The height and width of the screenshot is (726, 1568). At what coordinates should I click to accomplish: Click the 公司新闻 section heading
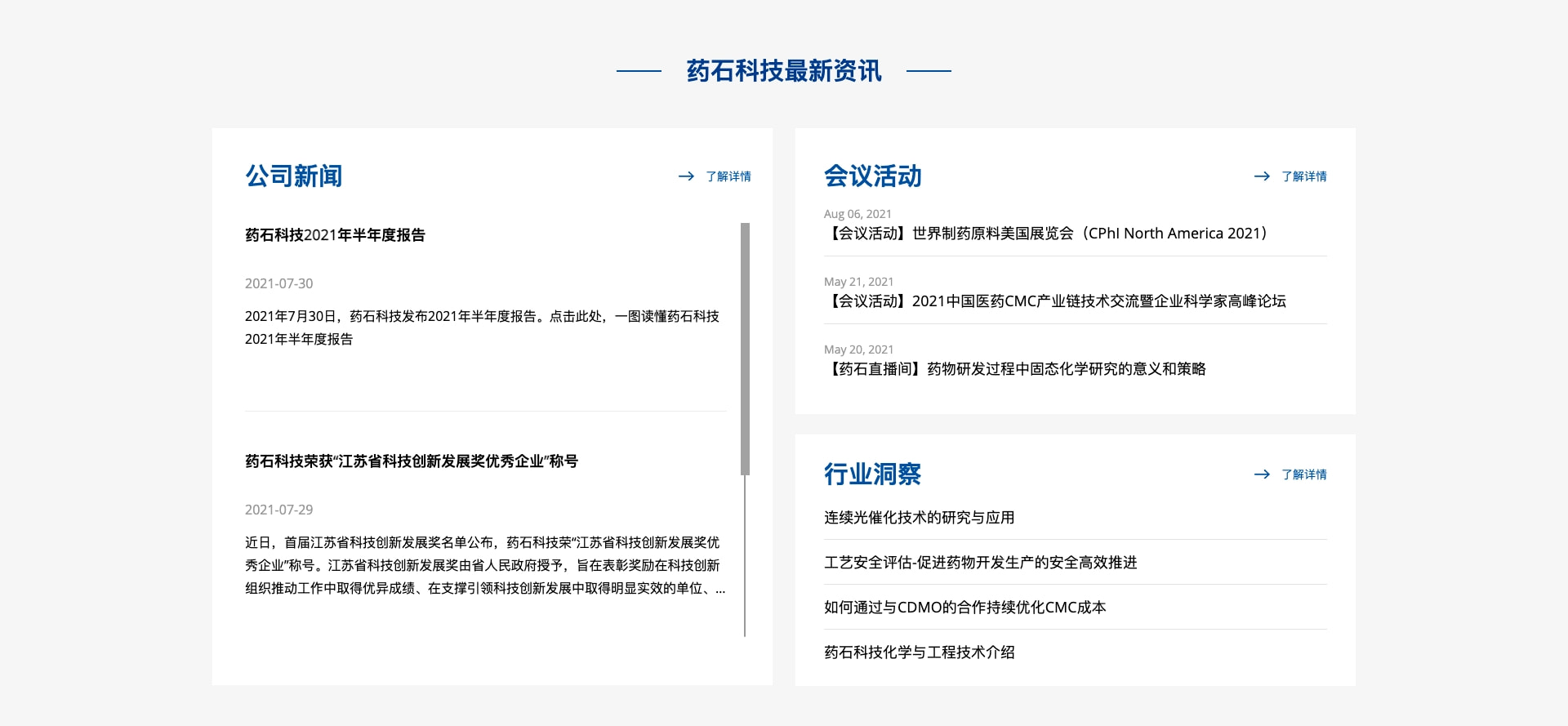coord(294,176)
